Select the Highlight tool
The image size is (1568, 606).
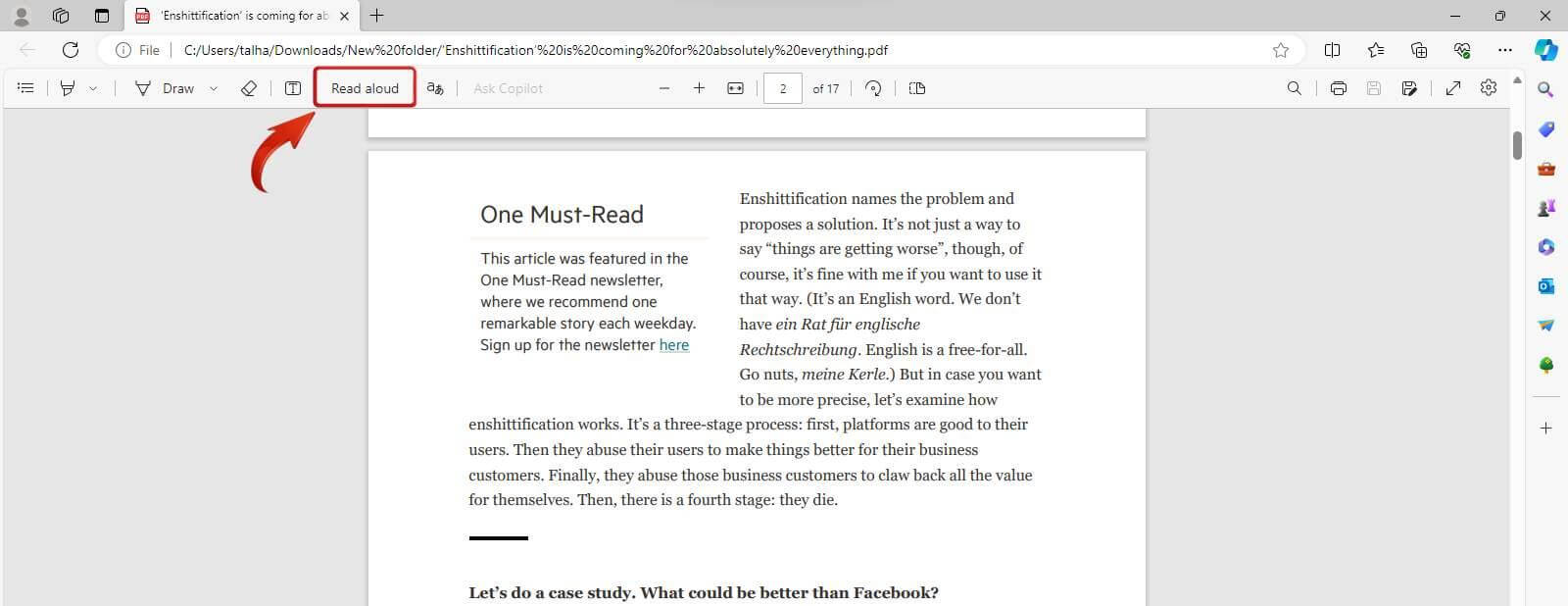pos(68,88)
